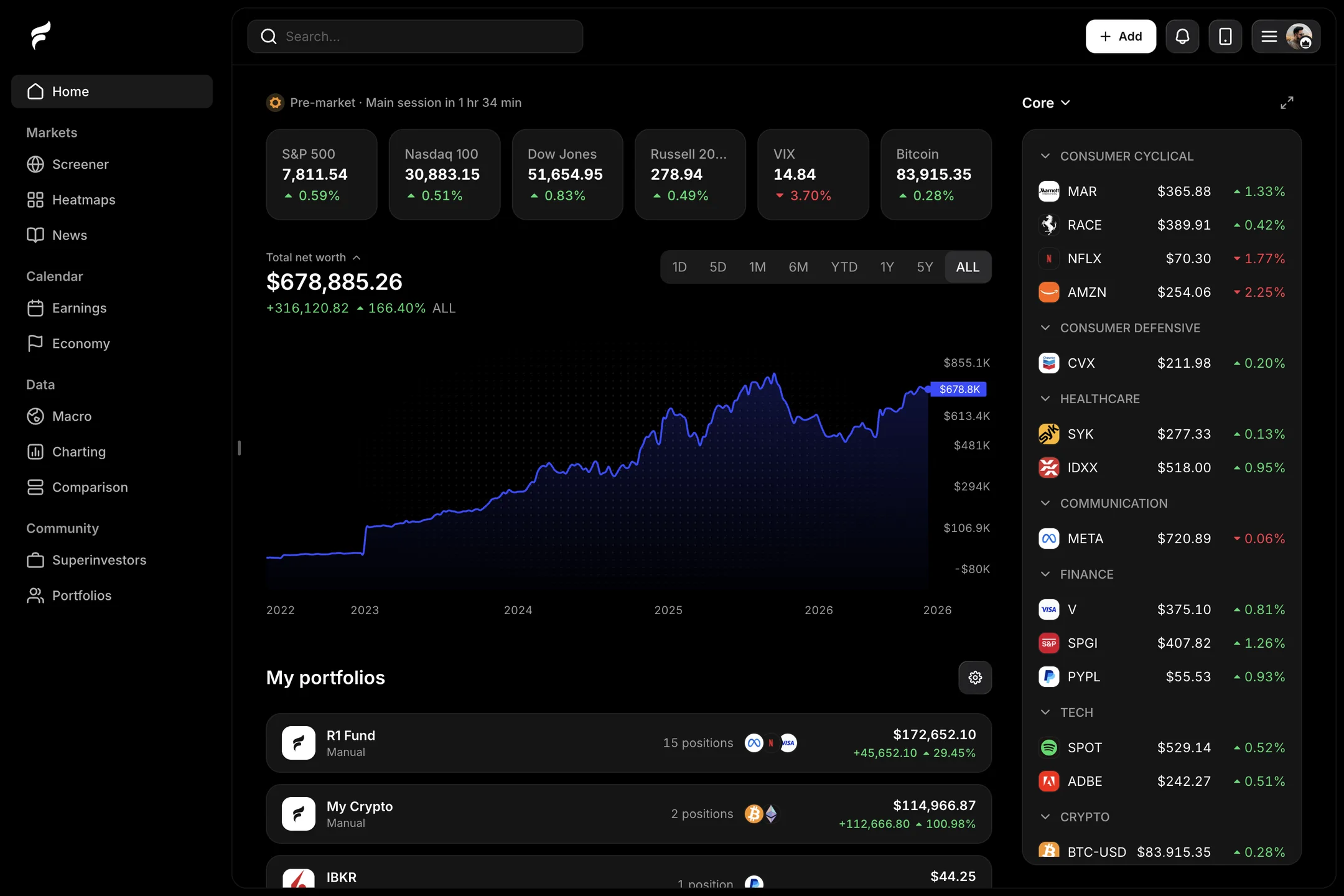The image size is (1344, 896).
Task: Open the SPGI watchlist row
Action: [1162, 643]
